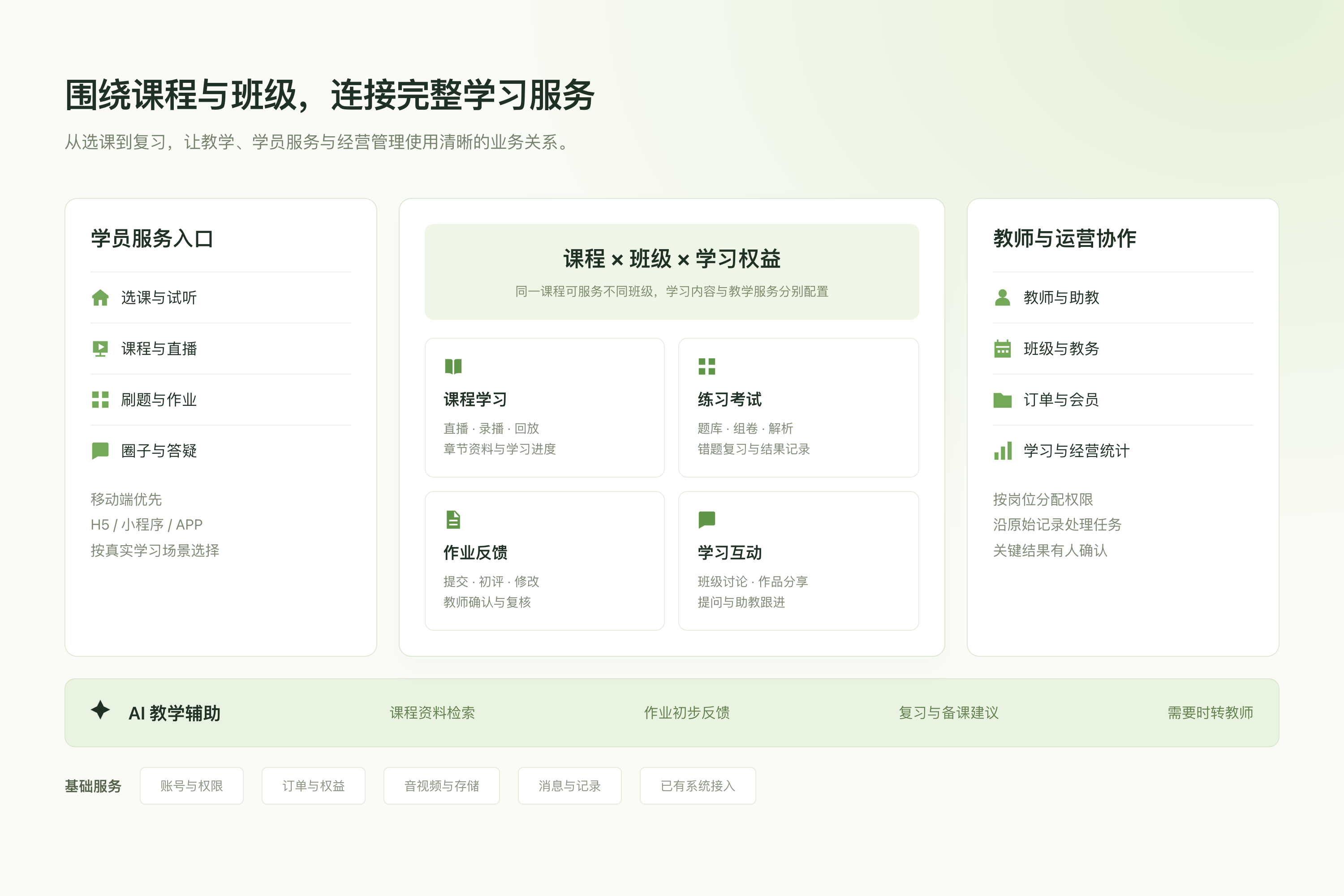Click the grid icon above 练习考试
1344x896 pixels.
pyautogui.click(x=707, y=366)
